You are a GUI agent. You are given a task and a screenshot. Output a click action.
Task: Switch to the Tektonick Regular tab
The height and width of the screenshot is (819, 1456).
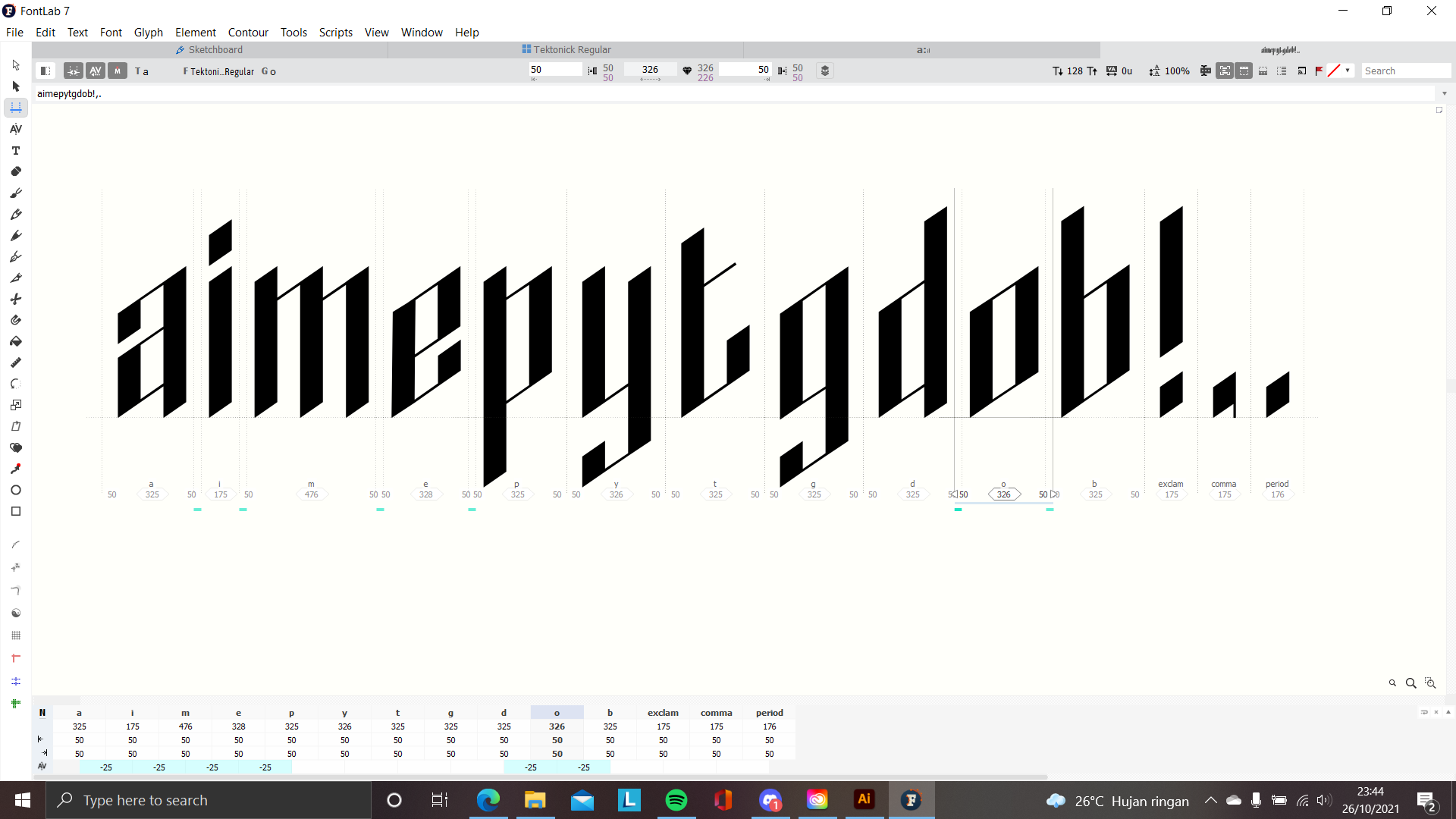point(566,49)
